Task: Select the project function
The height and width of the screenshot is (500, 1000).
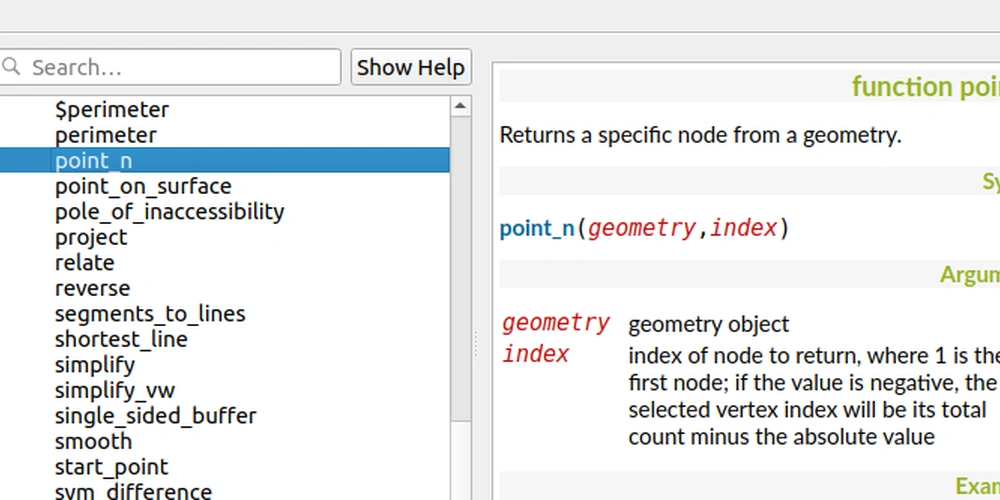Action: (91, 238)
